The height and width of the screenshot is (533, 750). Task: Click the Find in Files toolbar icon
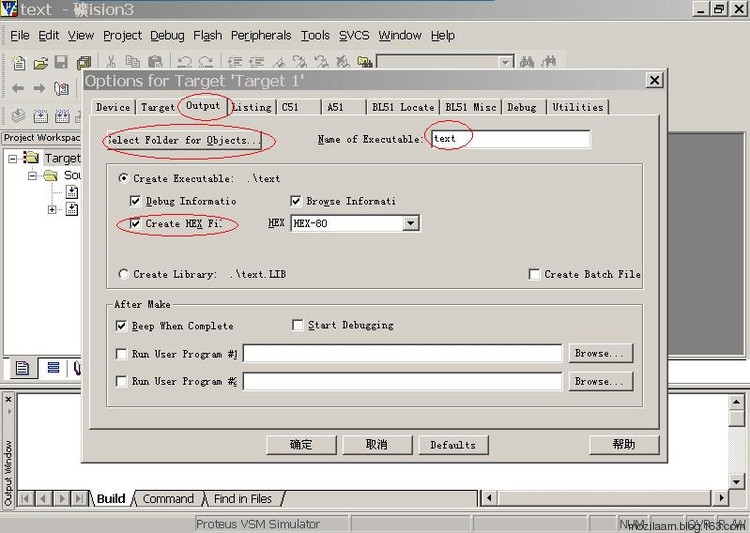click(x=364, y=62)
